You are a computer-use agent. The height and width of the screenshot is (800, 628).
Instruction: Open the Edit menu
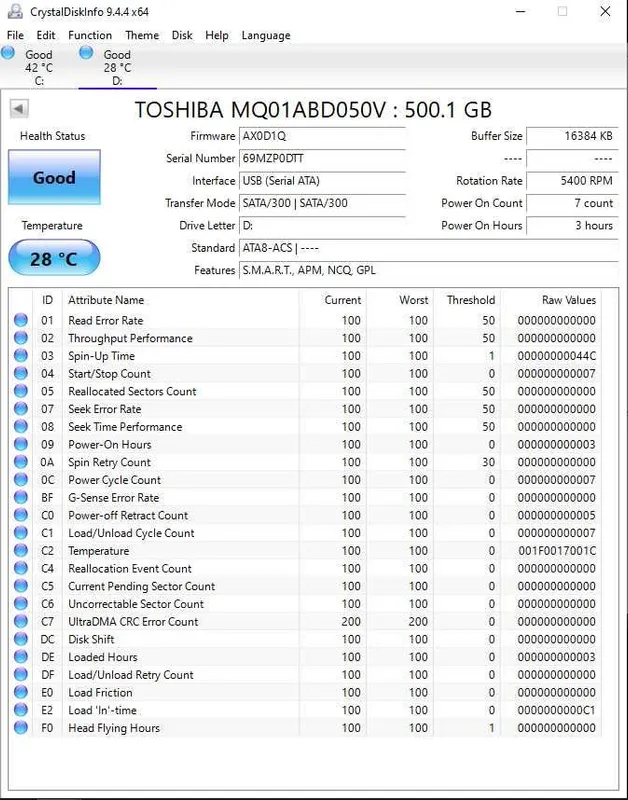pyautogui.click(x=45, y=35)
